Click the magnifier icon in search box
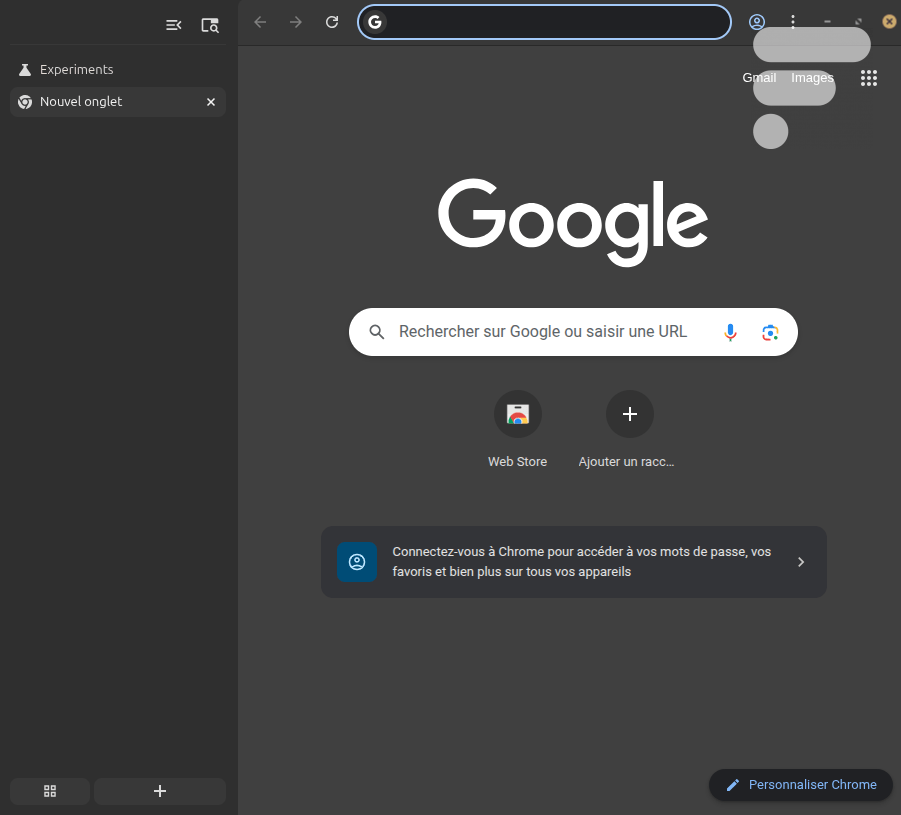 (377, 332)
